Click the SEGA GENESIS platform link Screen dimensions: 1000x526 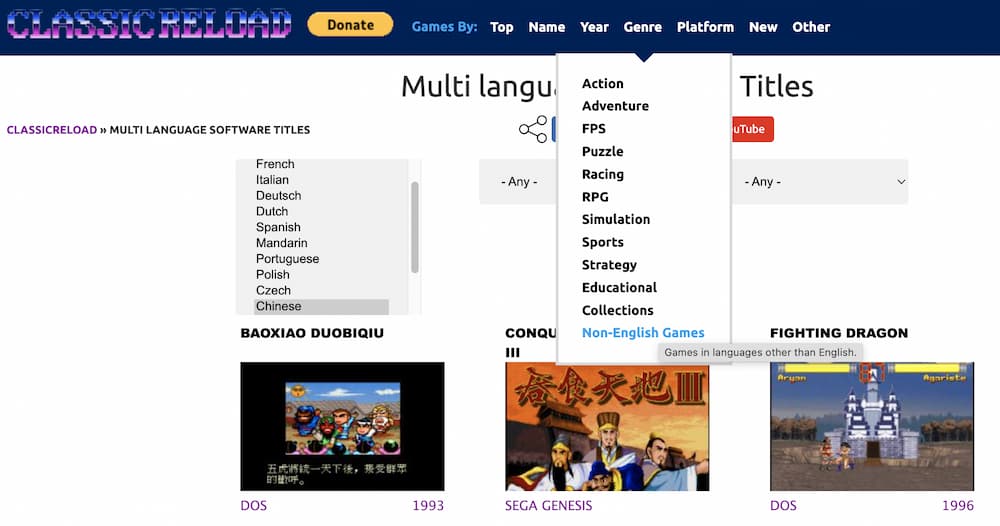pos(548,506)
